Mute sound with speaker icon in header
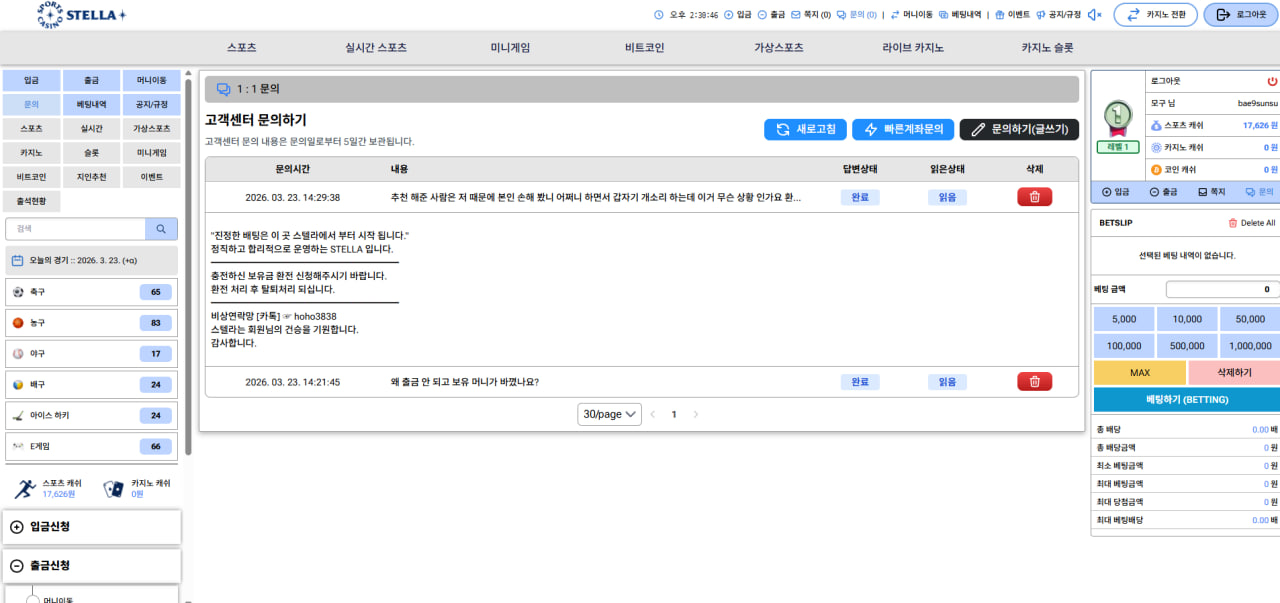The height and width of the screenshot is (603, 1280). pyautogui.click(x=1095, y=15)
